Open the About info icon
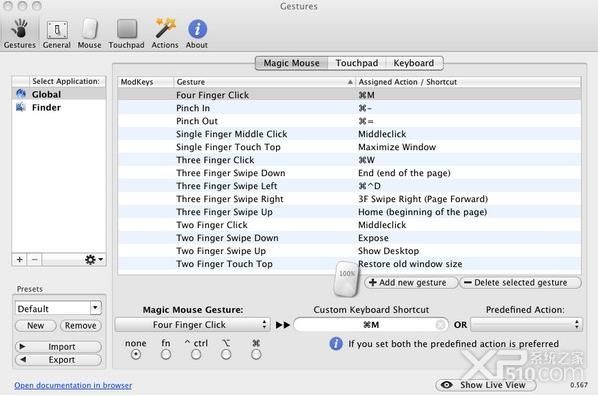The width and height of the screenshot is (598, 396). pyautogui.click(x=197, y=29)
